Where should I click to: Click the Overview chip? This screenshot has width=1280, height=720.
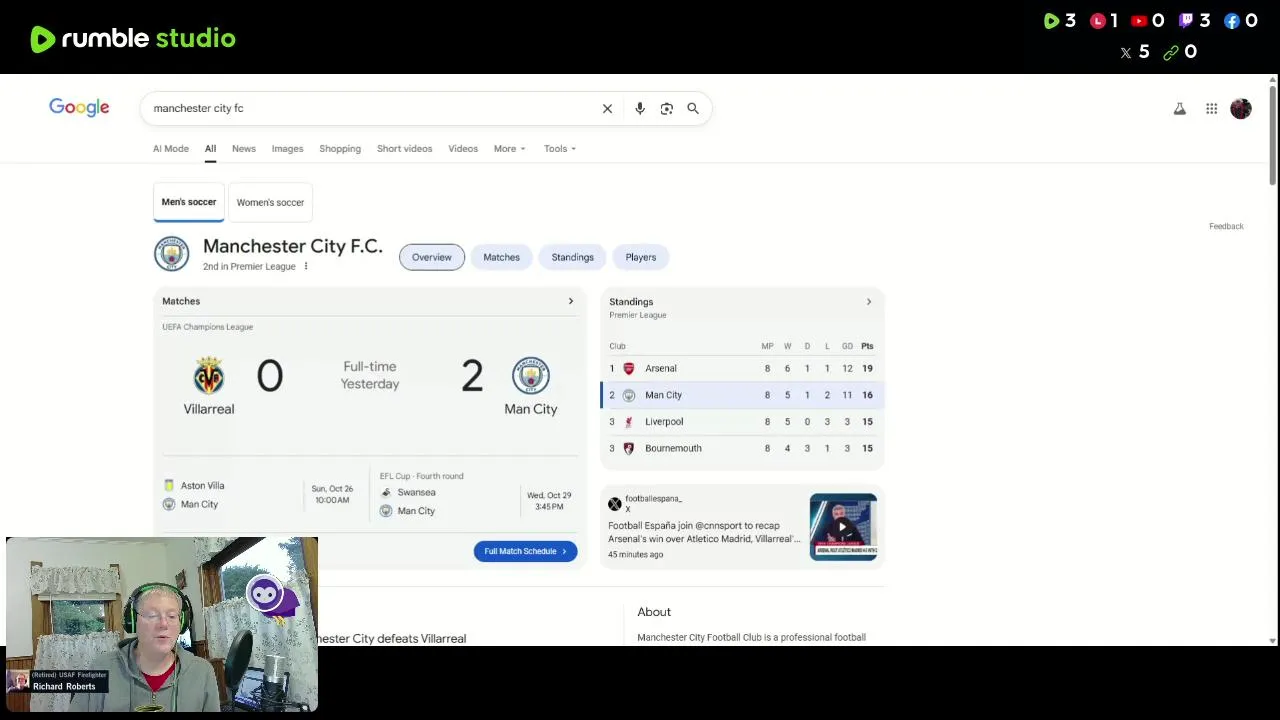click(x=432, y=257)
